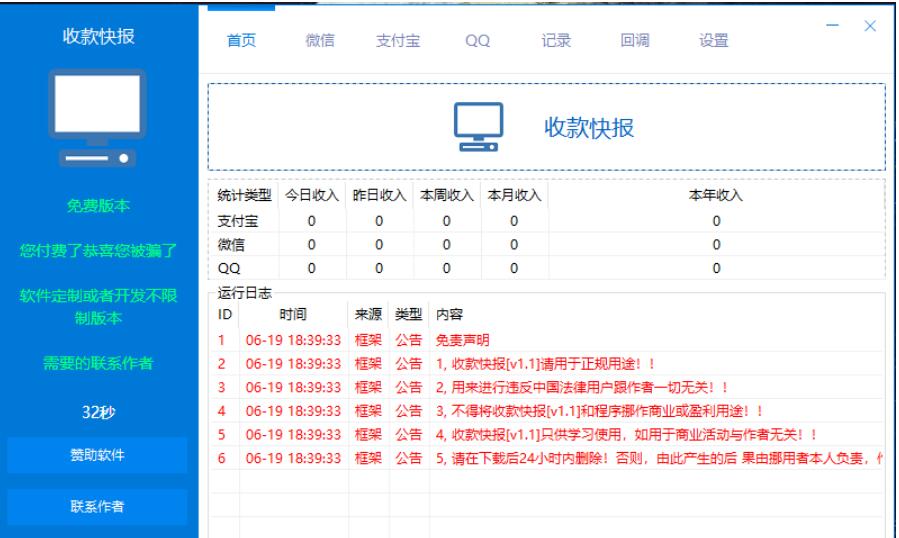Click the 统计类型 column header
This screenshot has height=538, width=899.
244,196
